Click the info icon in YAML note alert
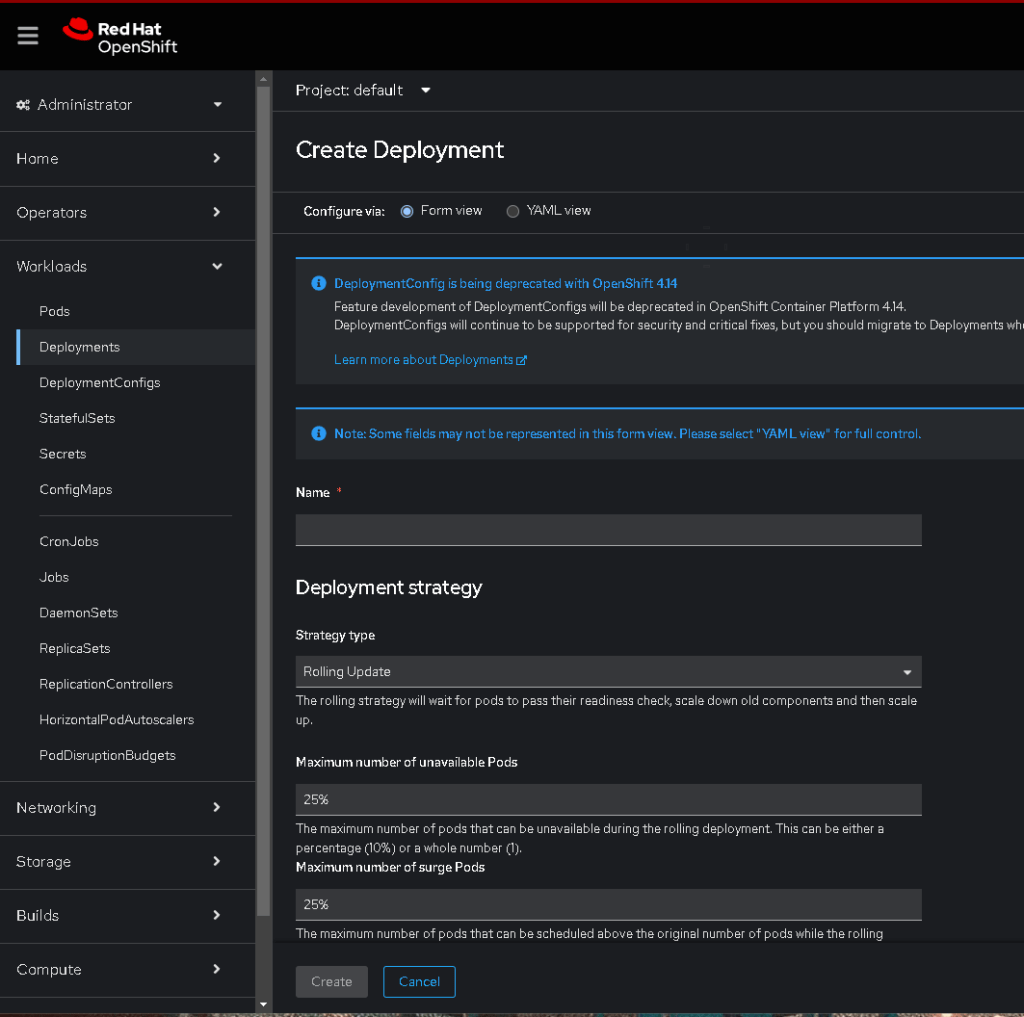 (319, 434)
